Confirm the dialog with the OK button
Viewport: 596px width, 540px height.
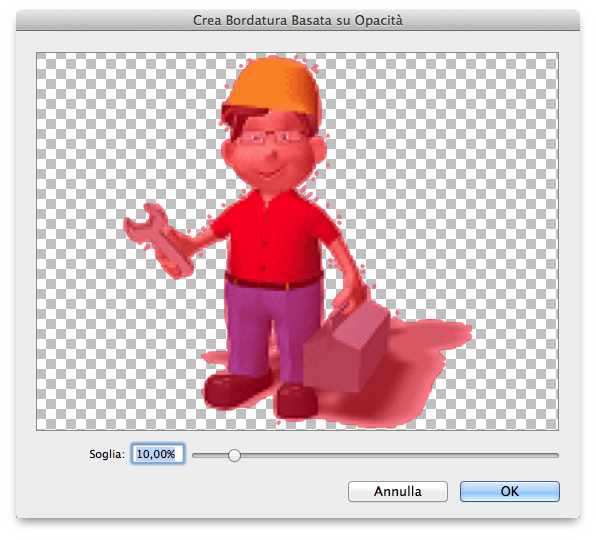(509, 491)
